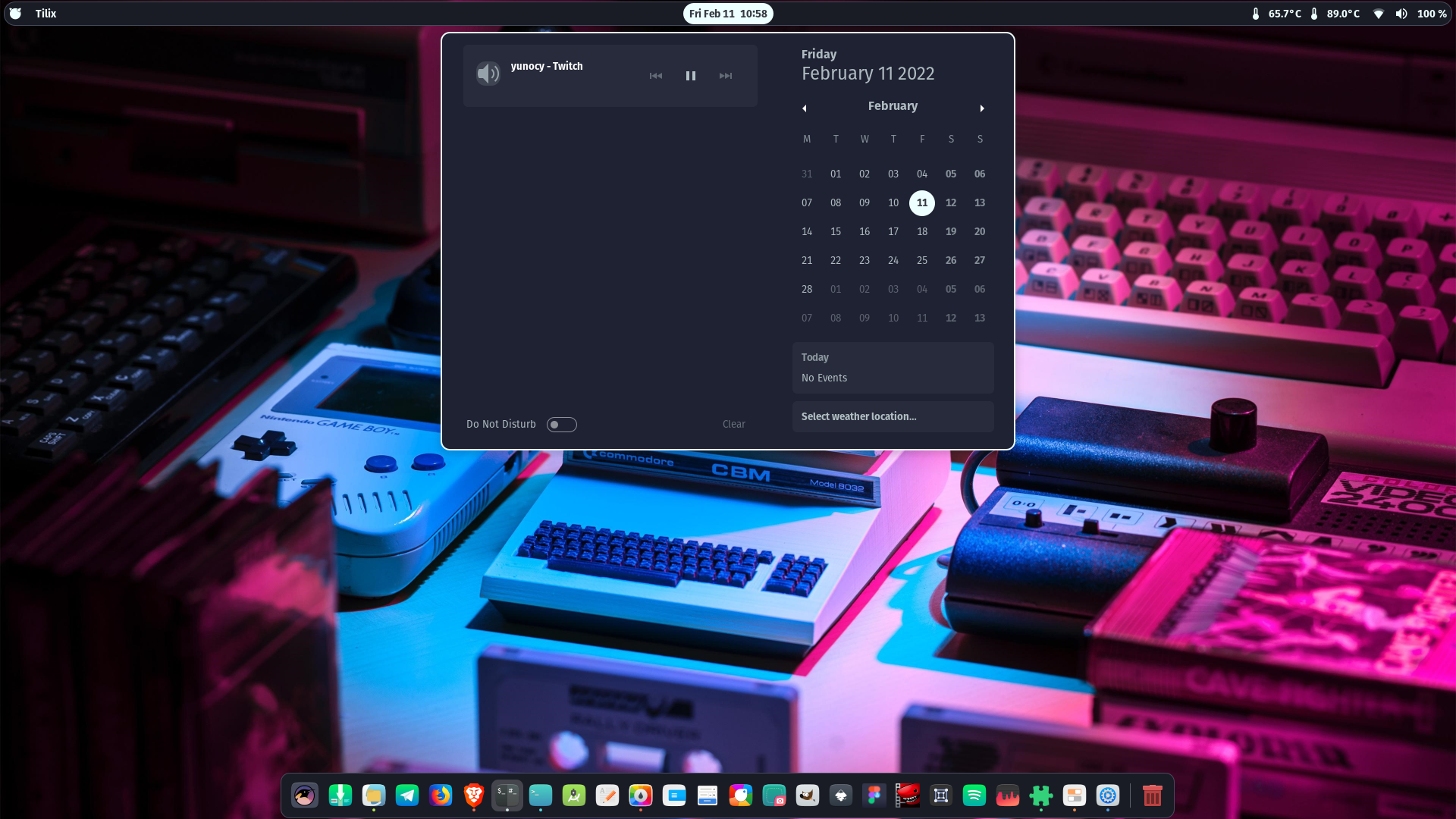Viewport: 1456px width, 819px height.
Task: Start Spotify from the dock
Action: [x=974, y=795]
